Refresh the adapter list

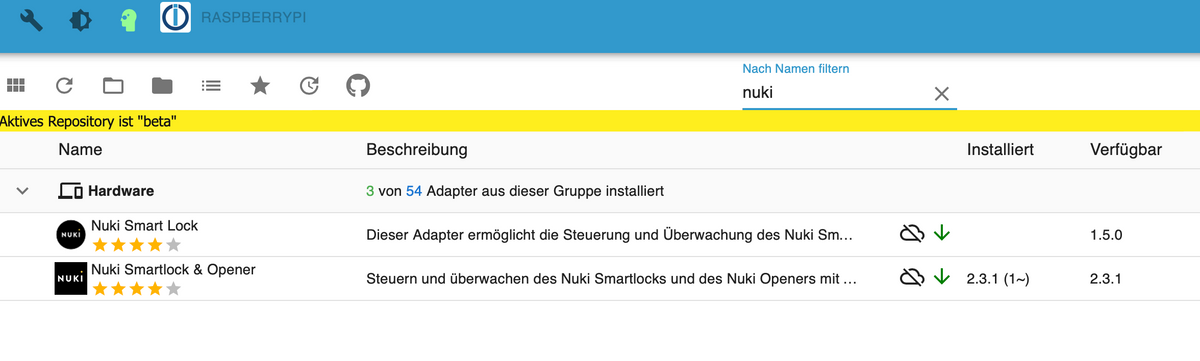coord(64,86)
